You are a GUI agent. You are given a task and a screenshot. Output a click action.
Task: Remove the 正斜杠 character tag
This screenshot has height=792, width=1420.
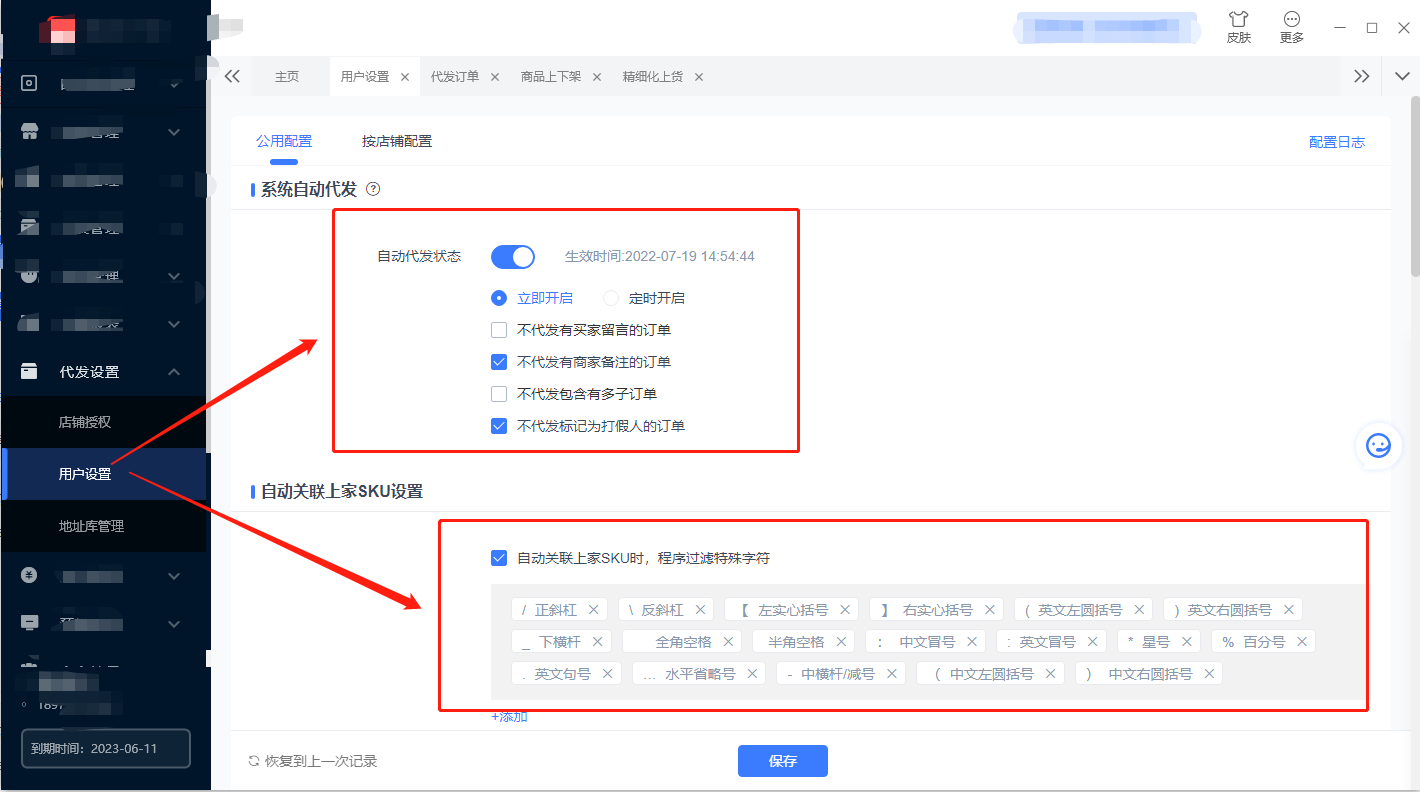(593, 610)
